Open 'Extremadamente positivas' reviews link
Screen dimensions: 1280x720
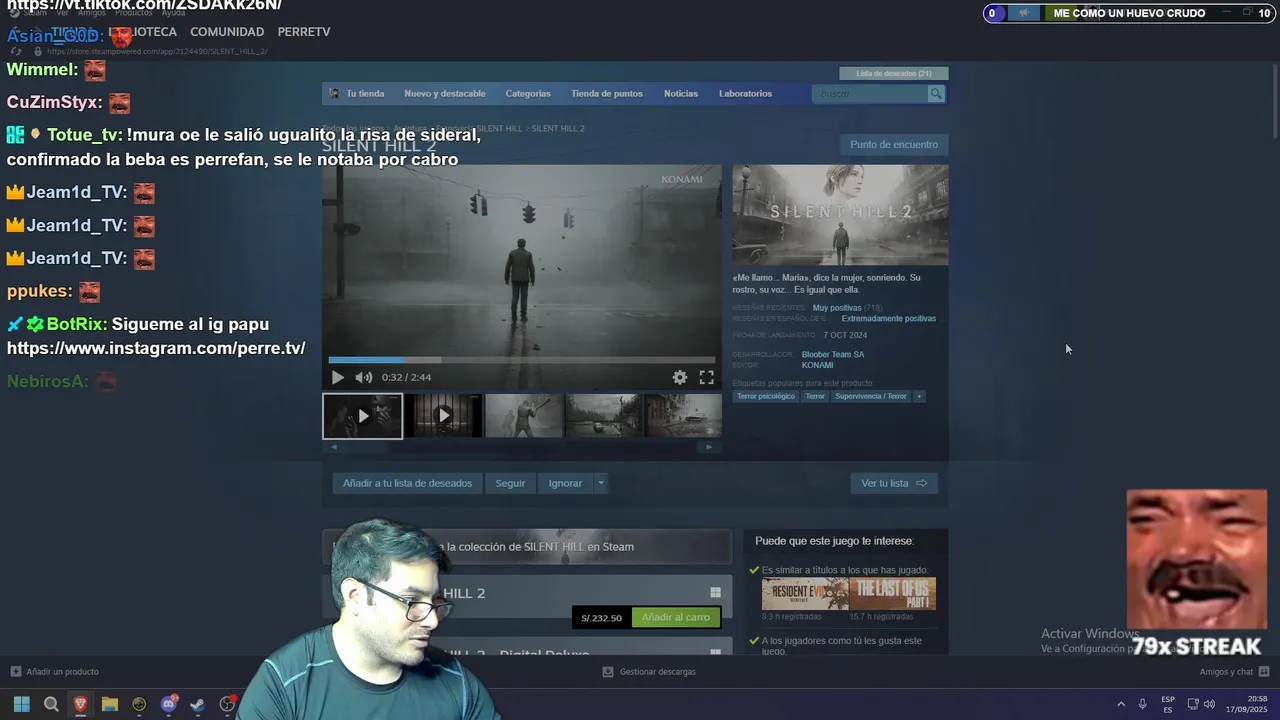click(x=889, y=319)
